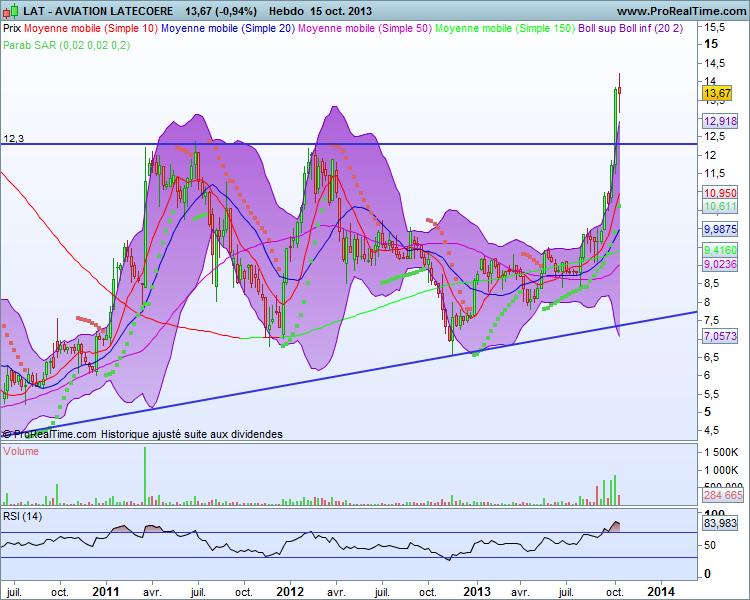Click the tall volume spike bar of April 2011
Viewport: 750px width, 600px height.
tap(145, 476)
